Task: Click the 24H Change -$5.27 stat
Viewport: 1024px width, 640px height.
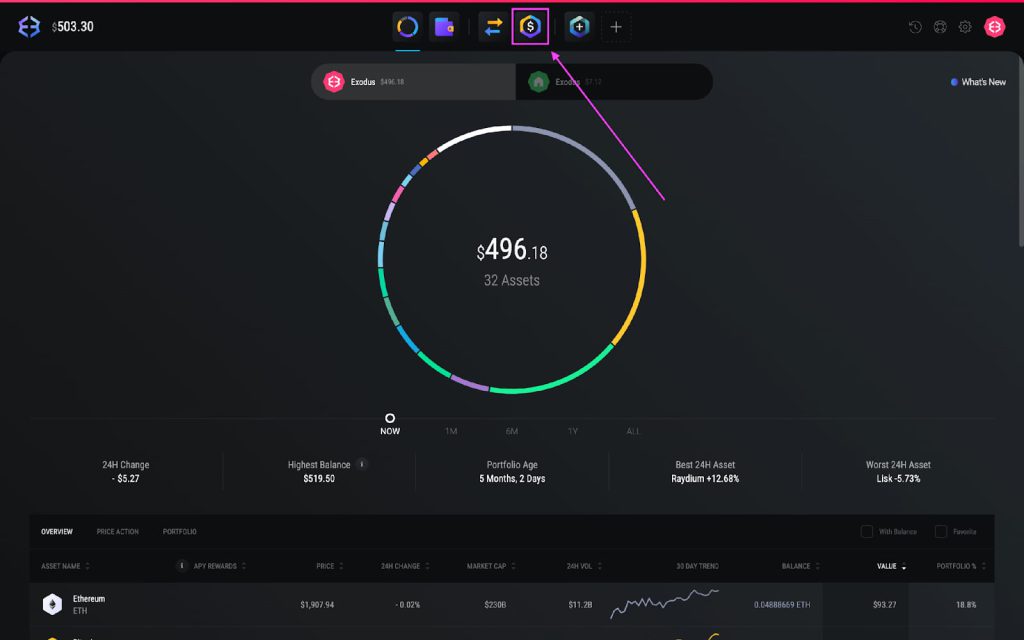Action: pyautogui.click(x=125, y=472)
